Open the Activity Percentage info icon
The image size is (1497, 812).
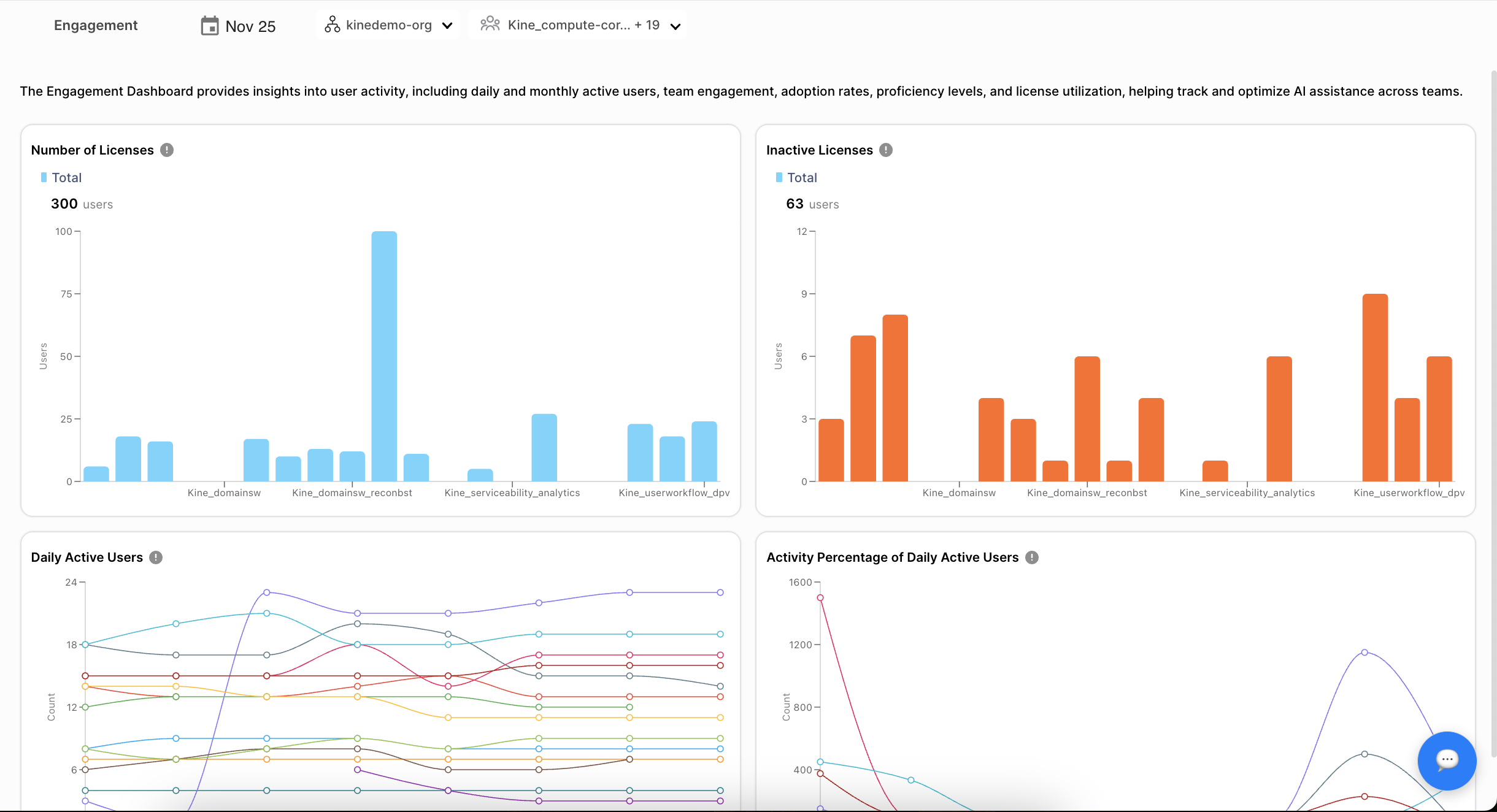pyautogui.click(x=1032, y=557)
